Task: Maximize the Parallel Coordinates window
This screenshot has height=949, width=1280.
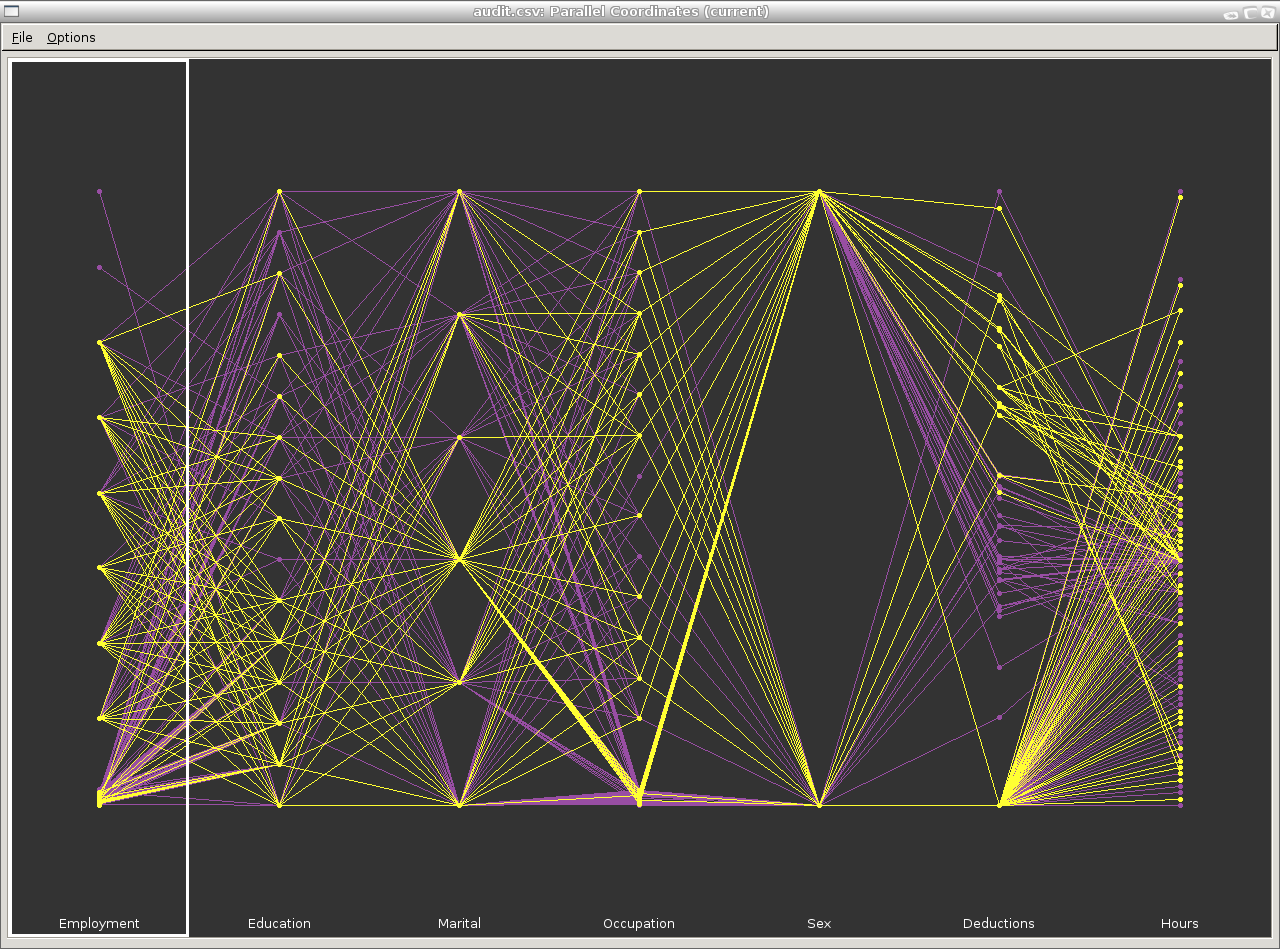Action: (1250, 13)
